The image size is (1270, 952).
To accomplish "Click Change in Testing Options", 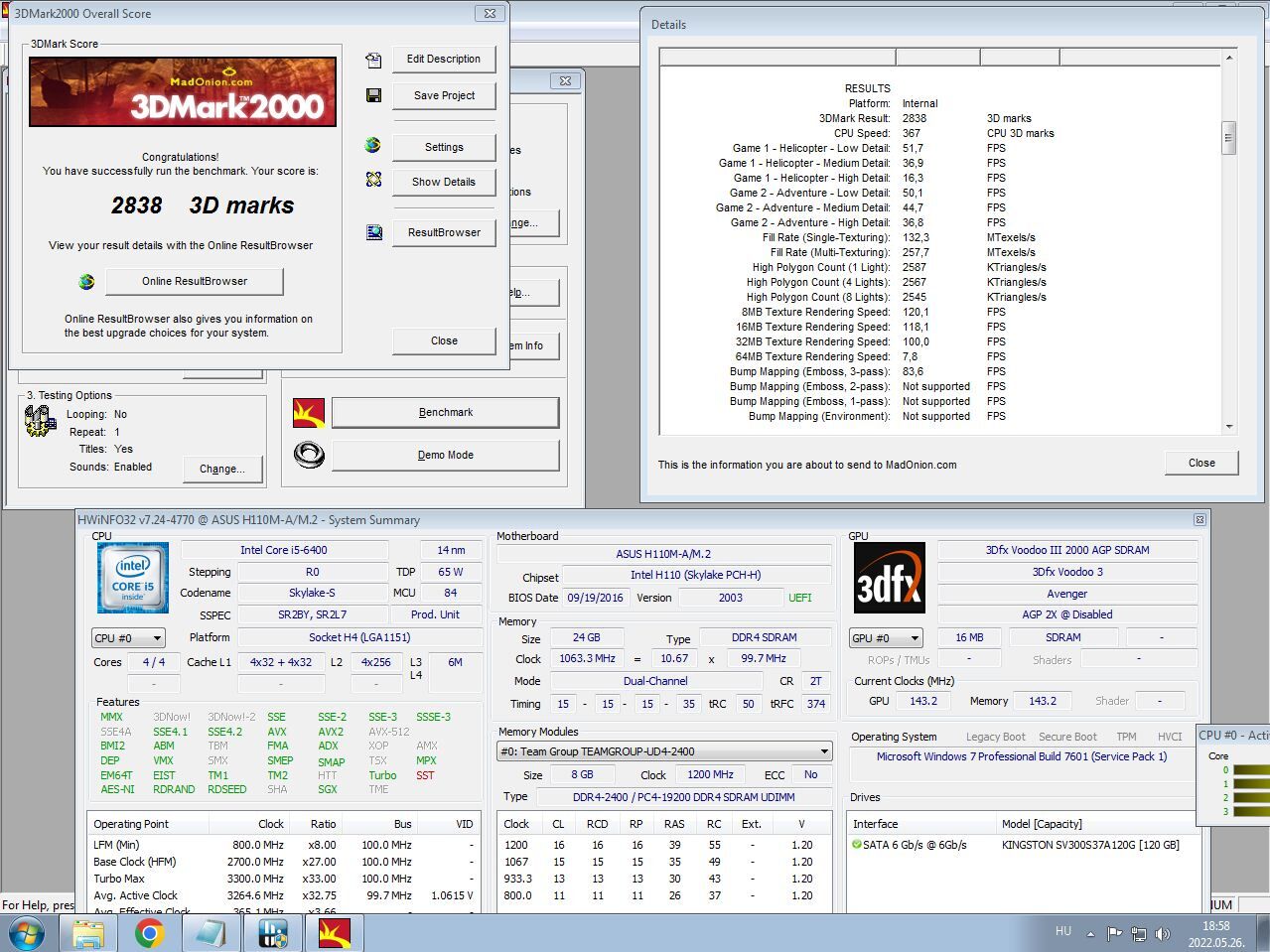I will pos(222,469).
